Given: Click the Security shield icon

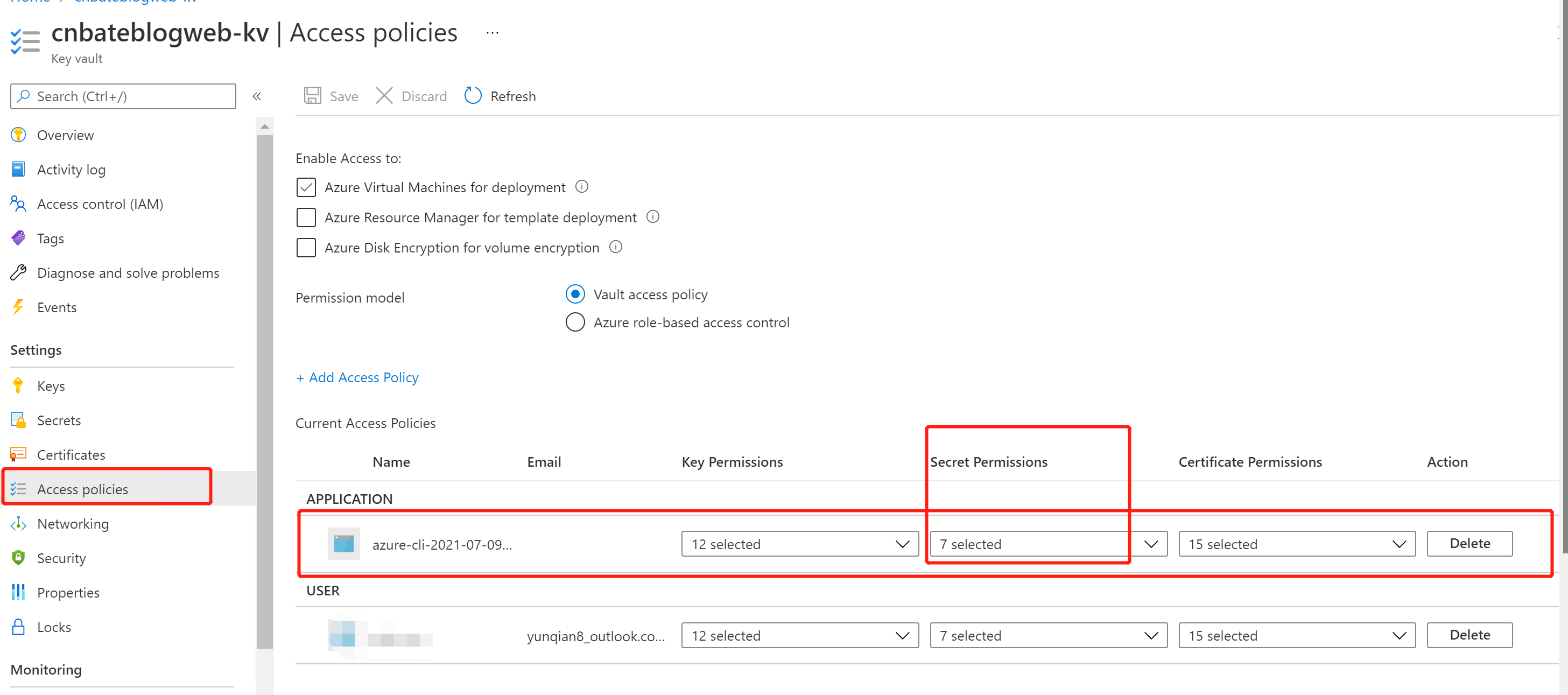Looking at the screenshot, I should [x=18, y=558].
